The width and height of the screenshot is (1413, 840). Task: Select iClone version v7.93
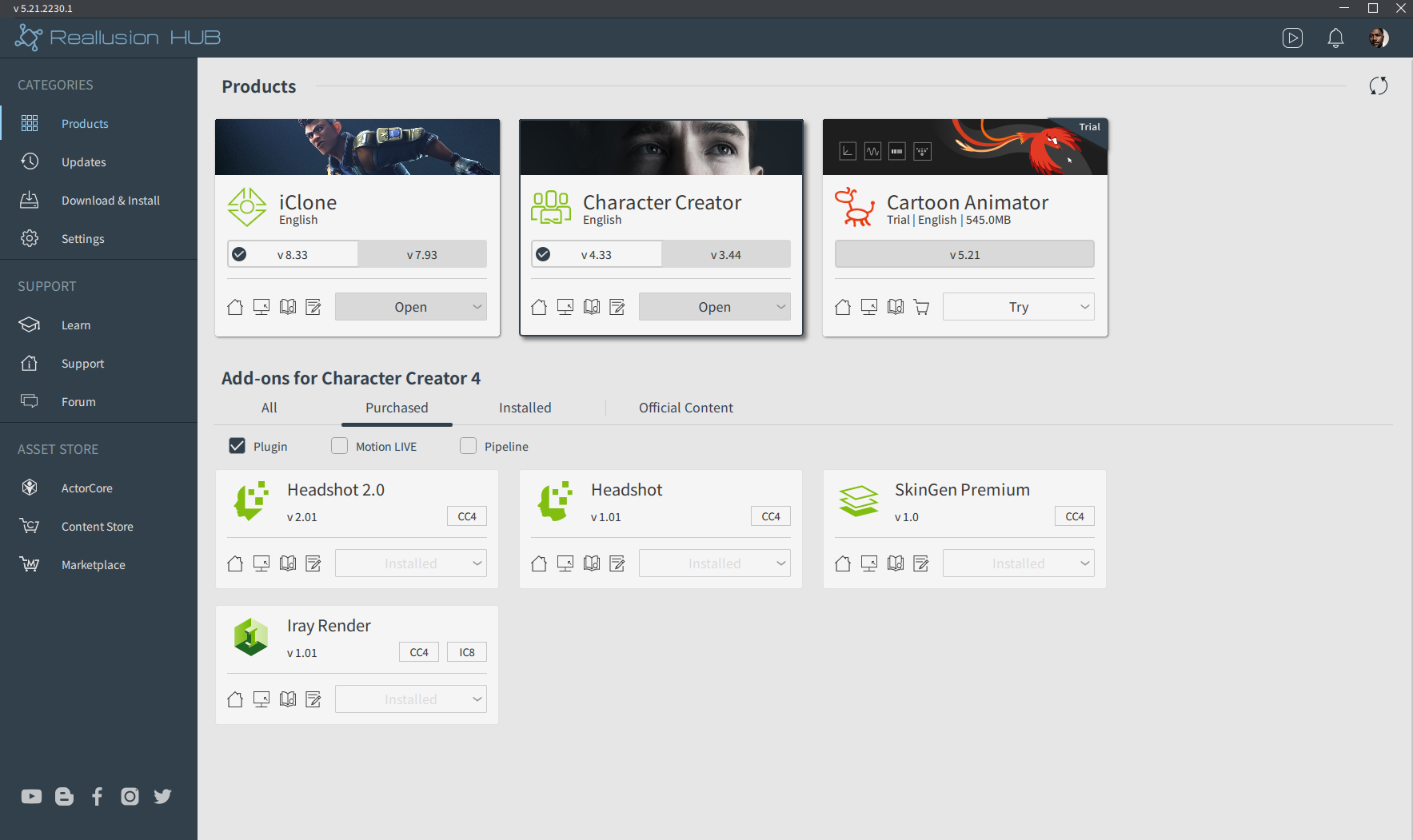pos(422,254)
